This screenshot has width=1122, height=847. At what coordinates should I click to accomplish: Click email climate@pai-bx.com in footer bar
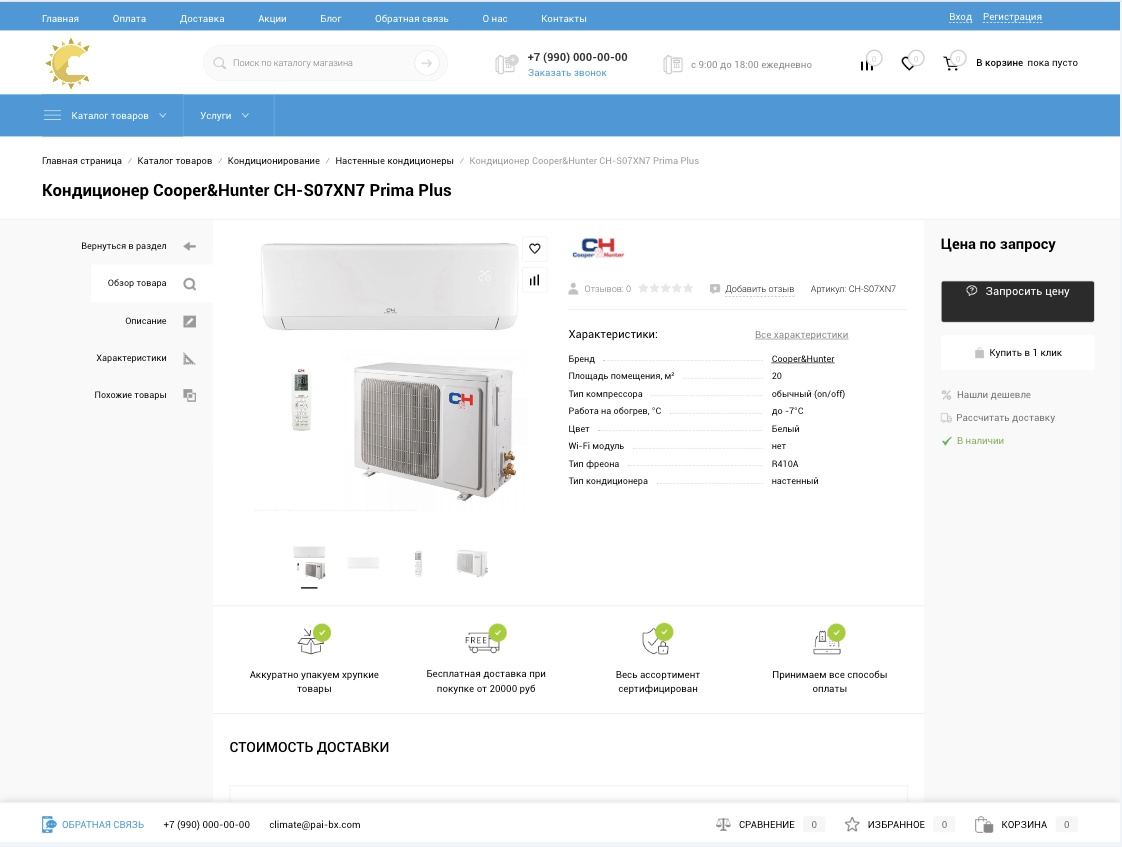pyautogui.click(x=315, y=825)
